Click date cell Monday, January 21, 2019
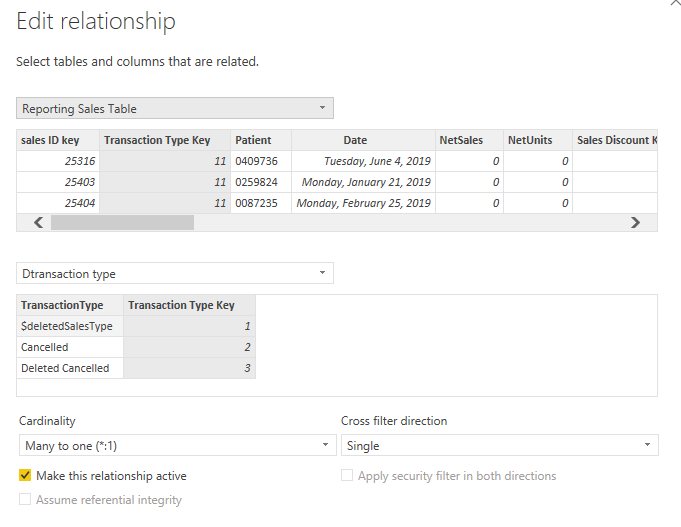This screenshot has width=681, height=527. coord(364,182)
